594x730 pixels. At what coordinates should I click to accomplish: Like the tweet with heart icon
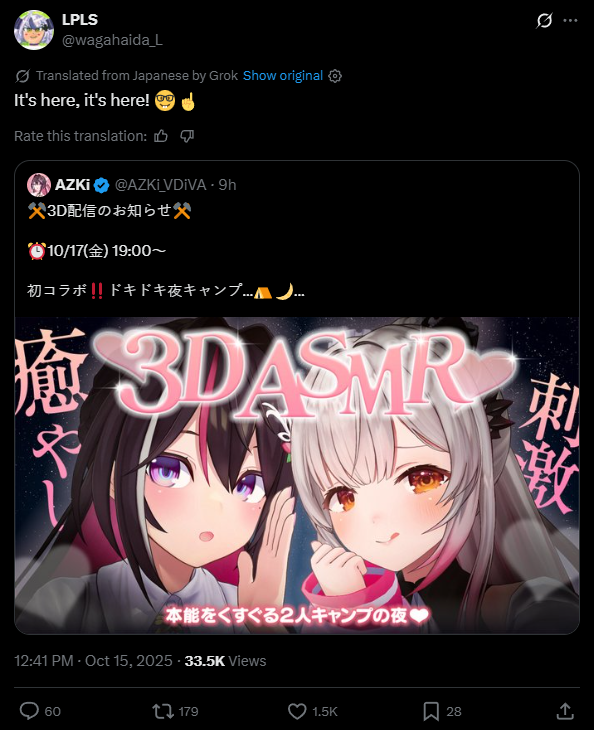(x=297, y=711)
